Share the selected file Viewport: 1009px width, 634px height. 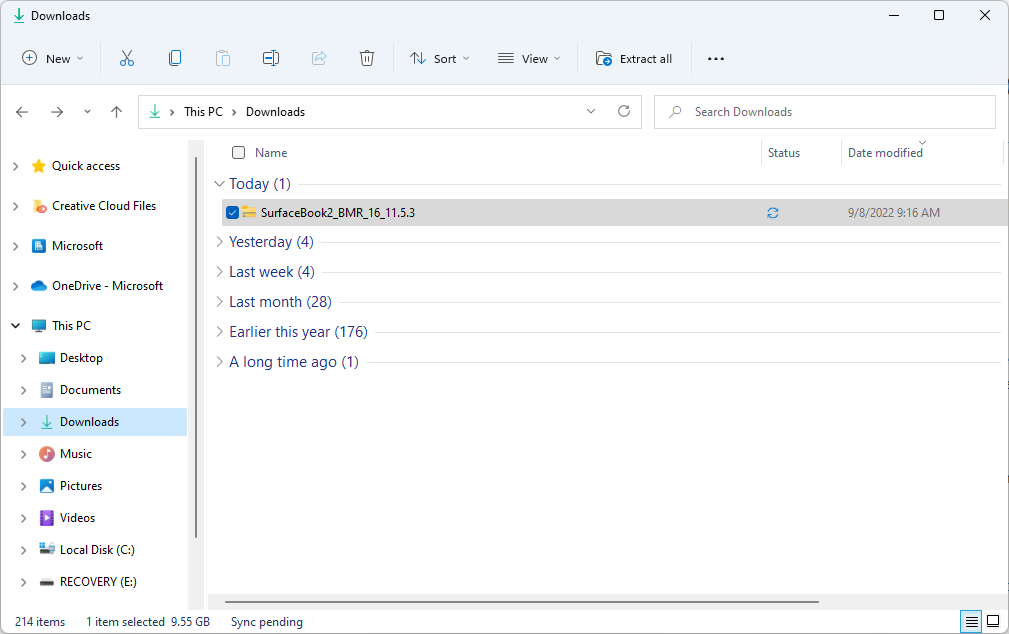click(x=319, y=58)
